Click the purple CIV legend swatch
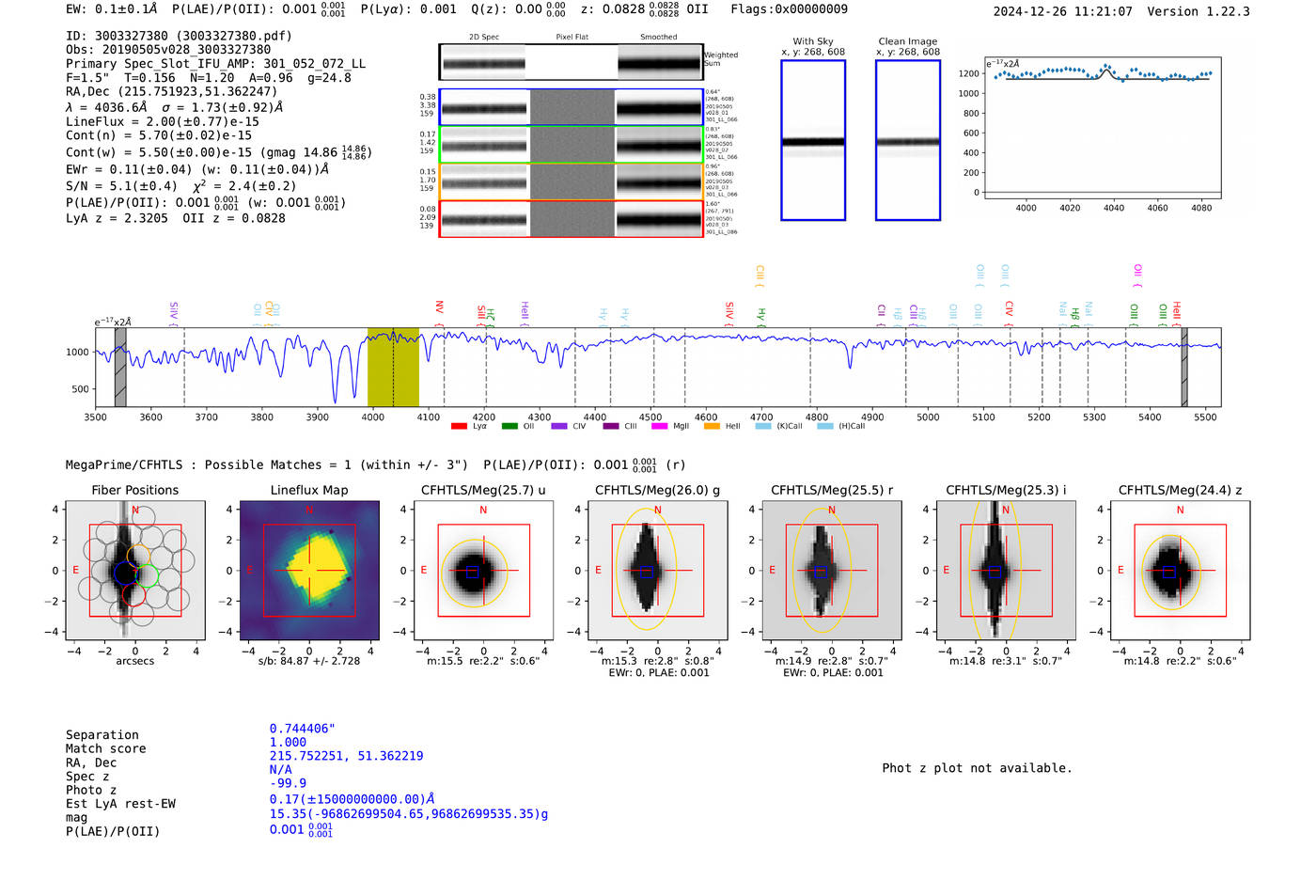The image size is (1316, 896). 559,427
